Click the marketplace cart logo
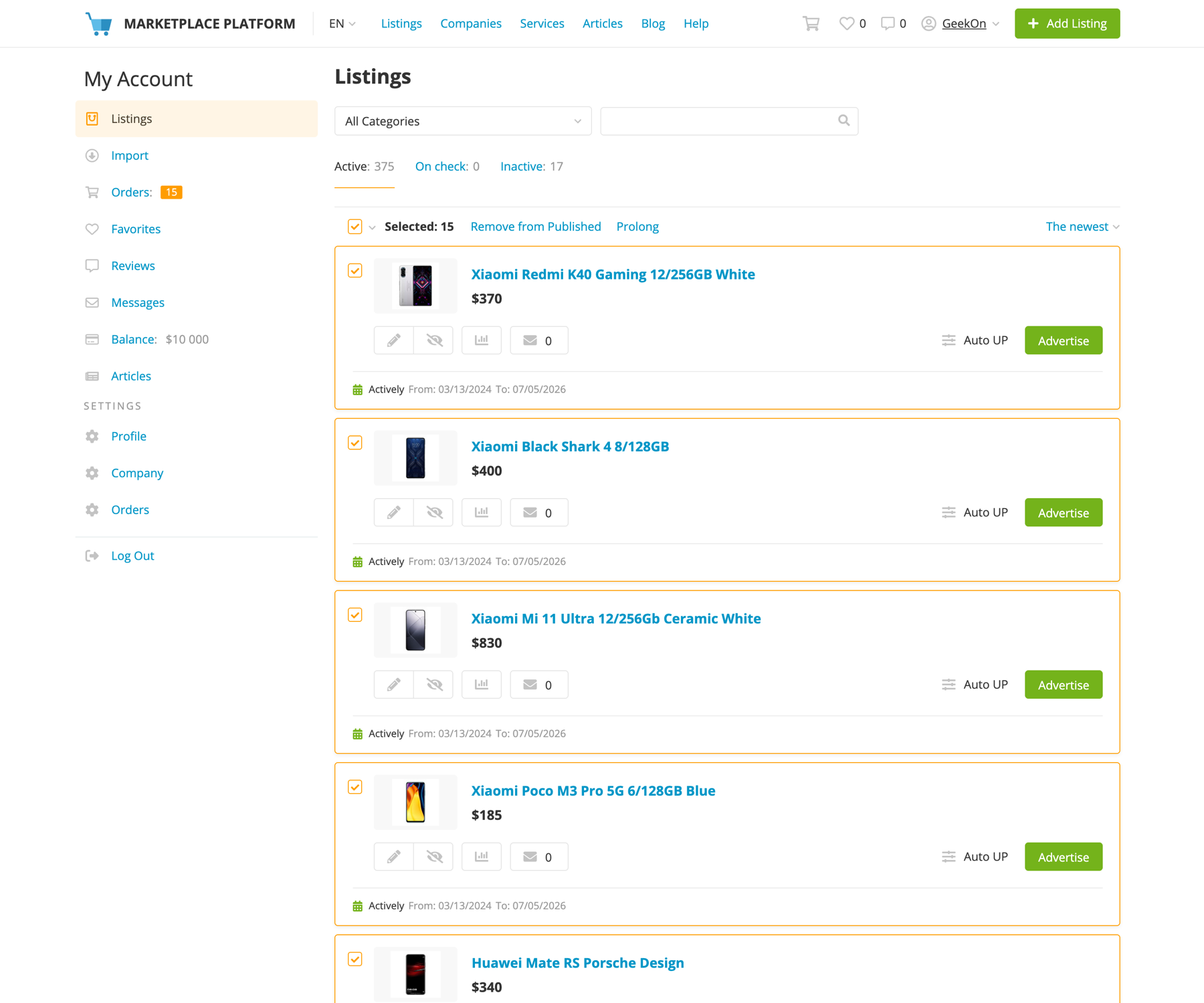Screen dimensions: 1204x1003 click(x=98, y=23)
